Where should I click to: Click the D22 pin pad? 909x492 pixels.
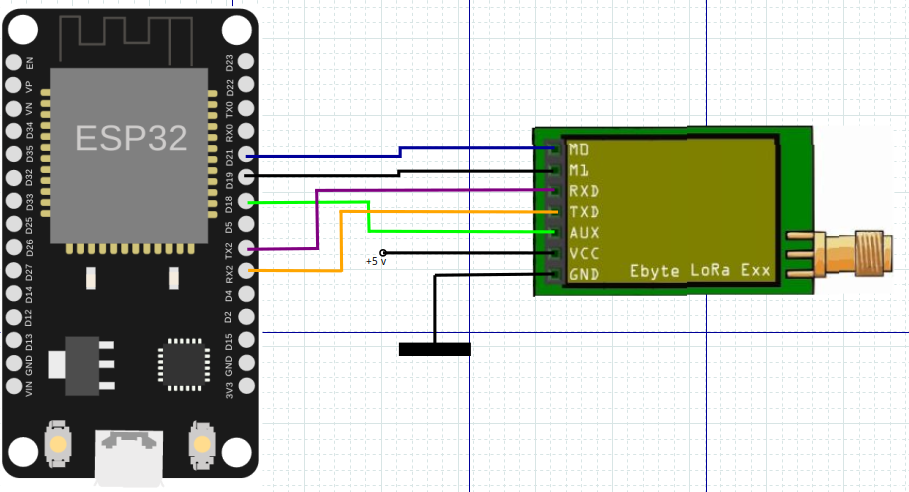pyautogui.click(x=246, y=85)
